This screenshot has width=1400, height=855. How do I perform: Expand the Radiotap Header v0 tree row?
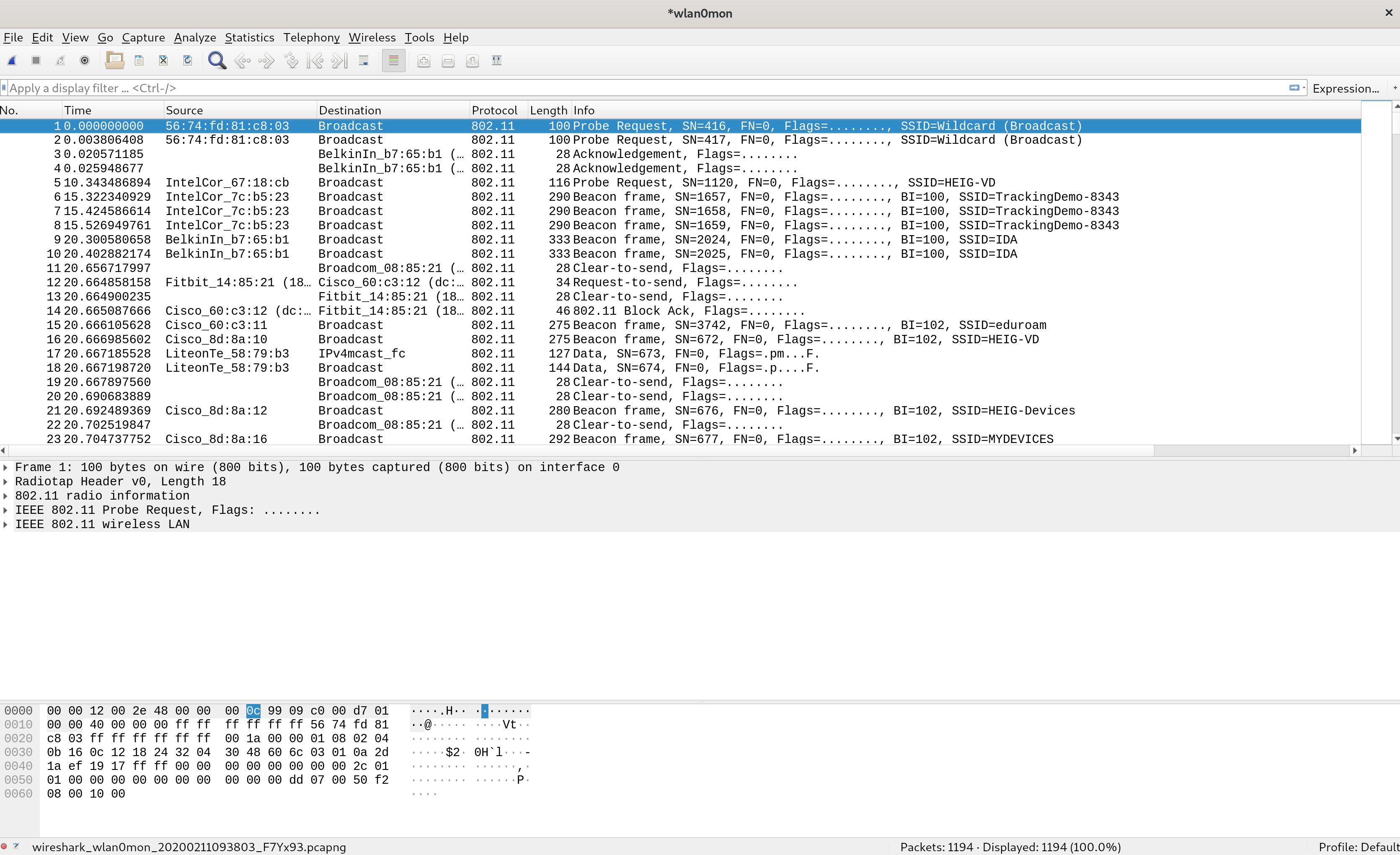coord(6,482)
